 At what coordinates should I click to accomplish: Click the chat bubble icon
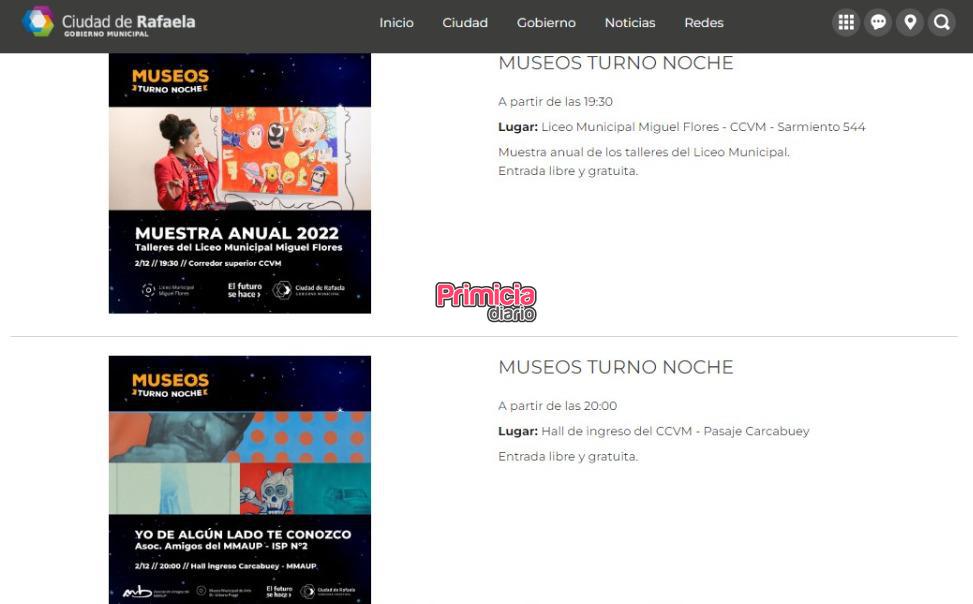click(x=878, y=22)
